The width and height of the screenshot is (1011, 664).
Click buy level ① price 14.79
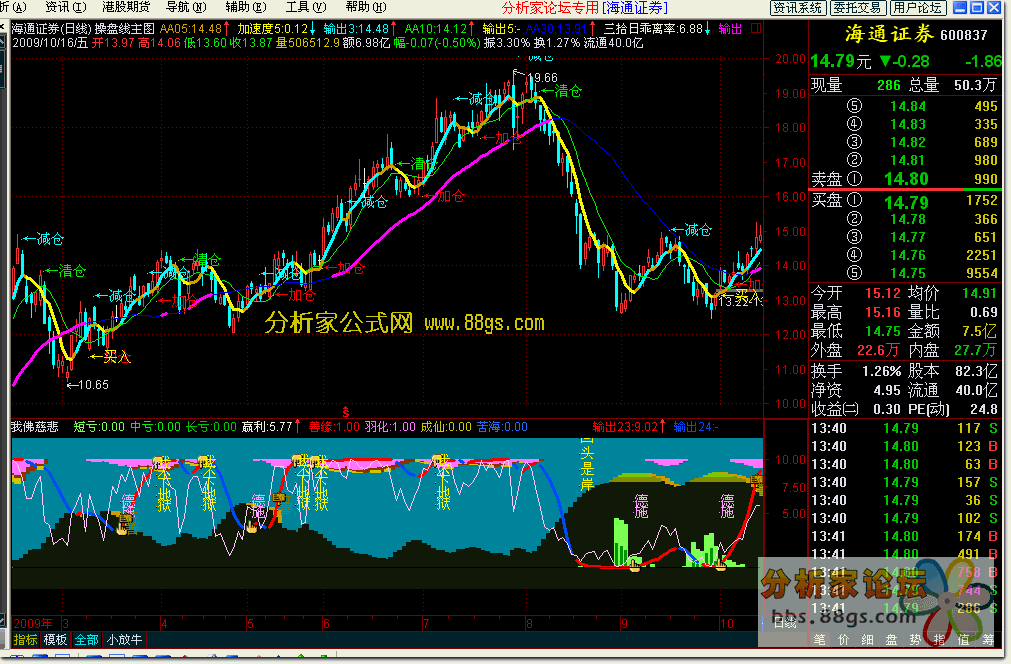[x=906, y=202]
